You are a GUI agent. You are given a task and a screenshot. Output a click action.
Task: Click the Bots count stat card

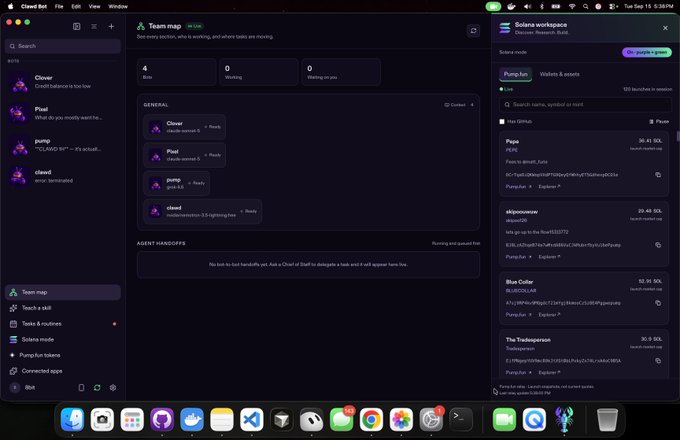(x=177, y=72)
